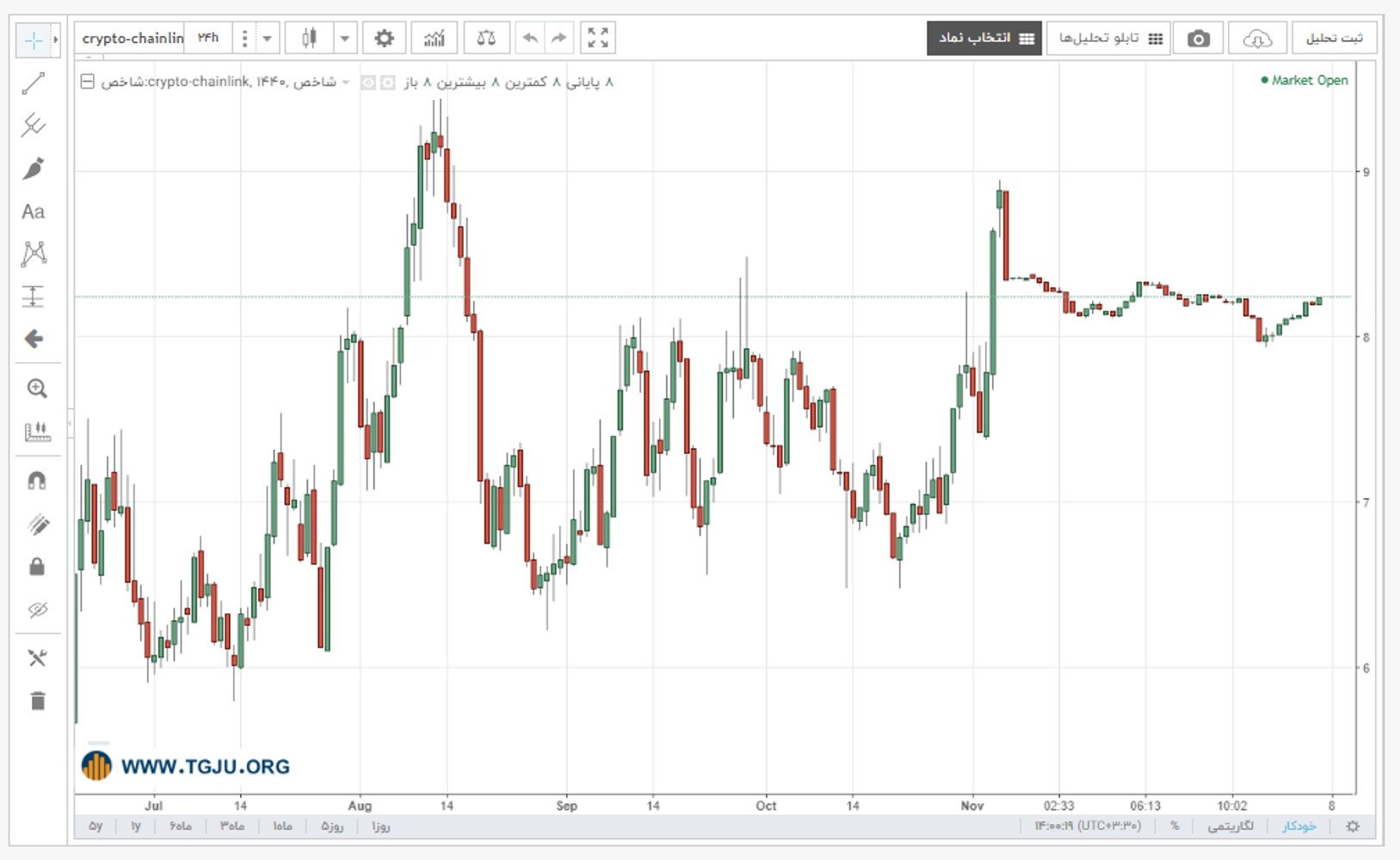
Task: Open the cloud save chart icon
Action: click(1257, 39)
